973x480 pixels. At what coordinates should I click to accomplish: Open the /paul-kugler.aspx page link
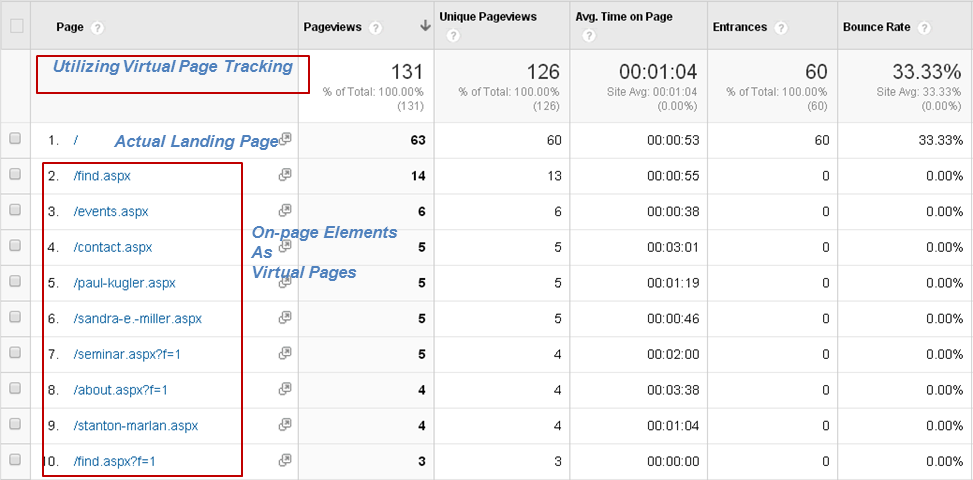tap(124, 283)
